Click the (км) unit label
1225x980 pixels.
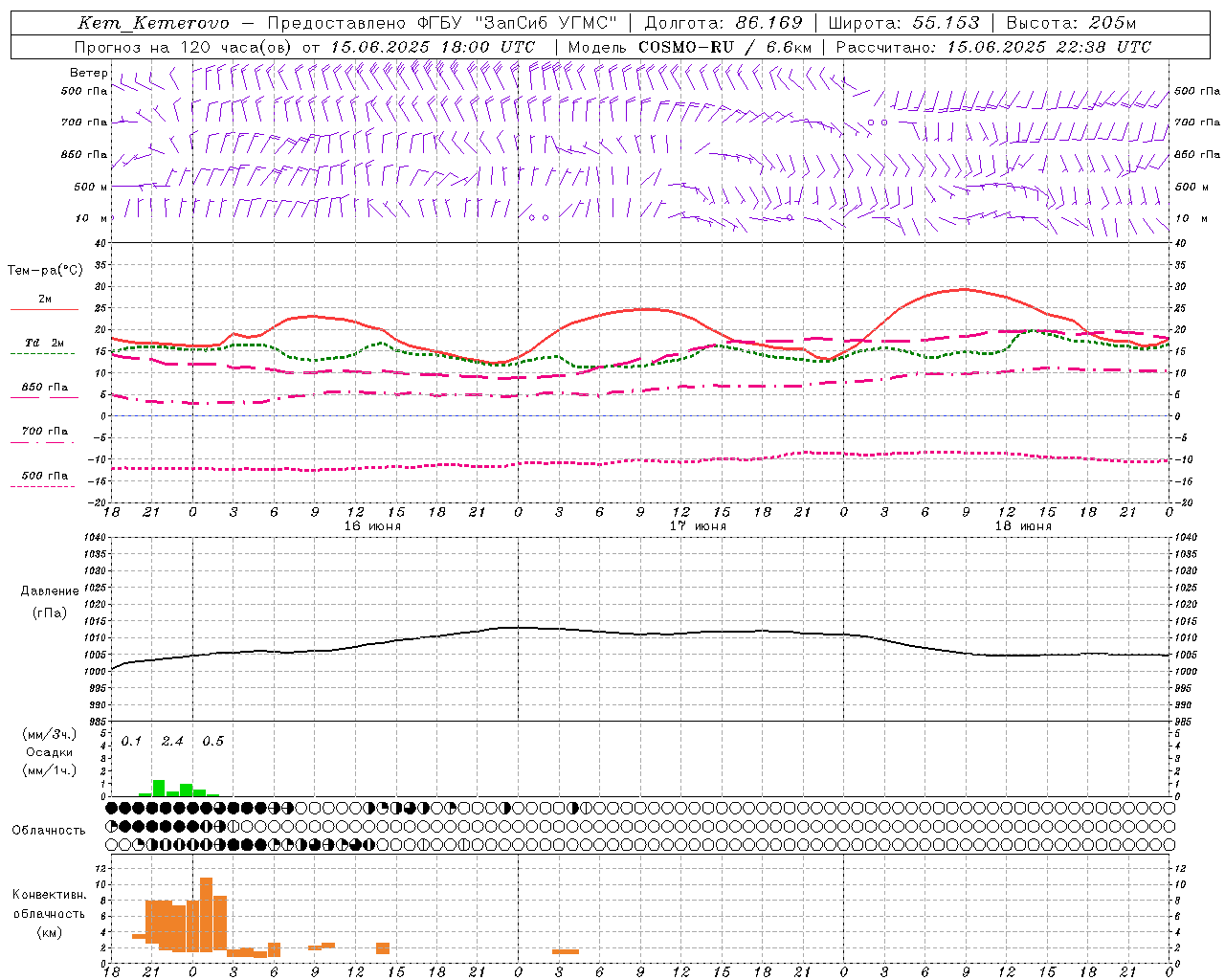click(49, 932)
